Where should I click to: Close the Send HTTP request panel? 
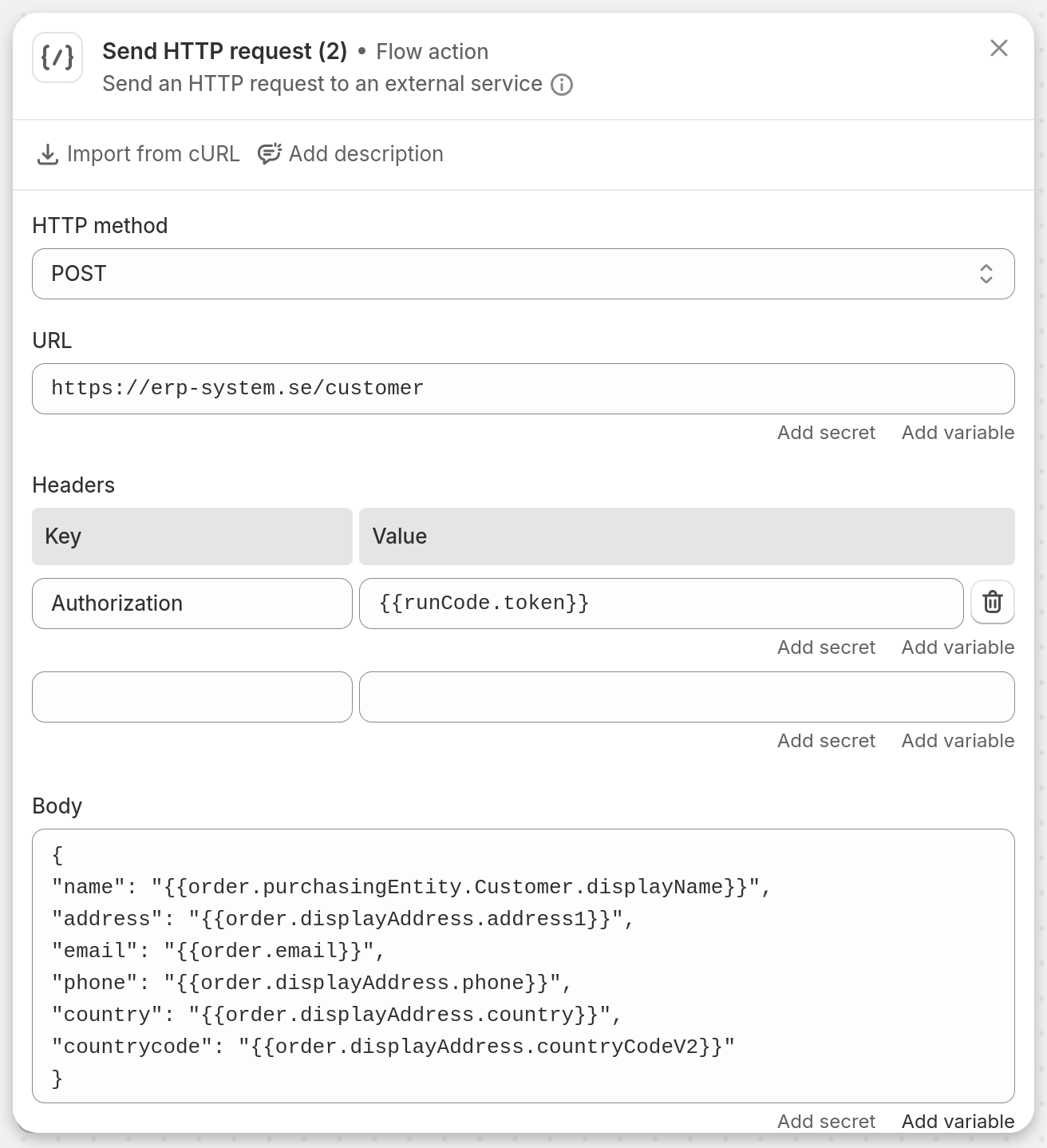(x=999, y=48)
